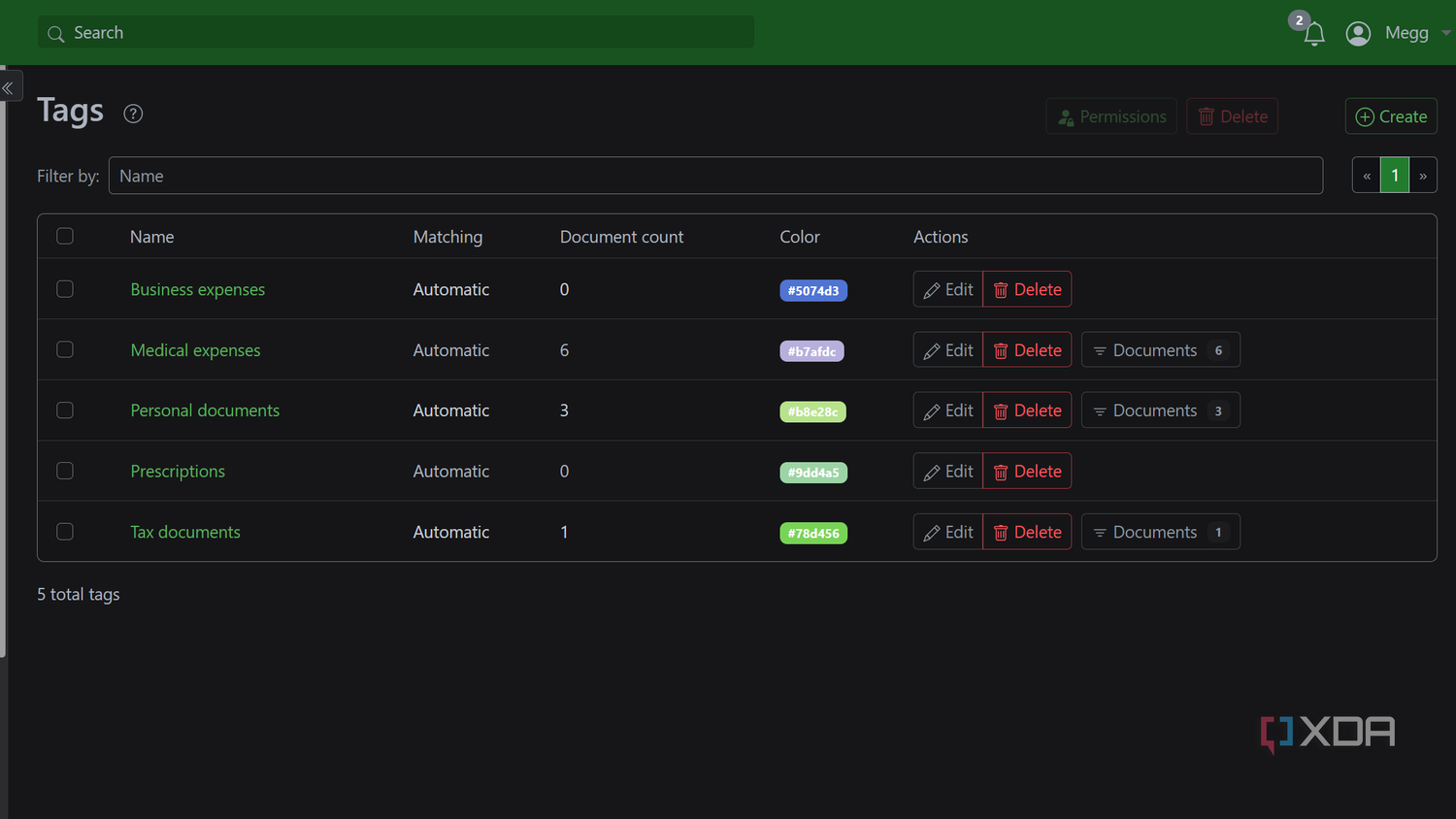Image resolution: width=1456 pixels, height=819 pixels.
Task: Click the magnifier icon in search bar
Action: pos(56,34)
